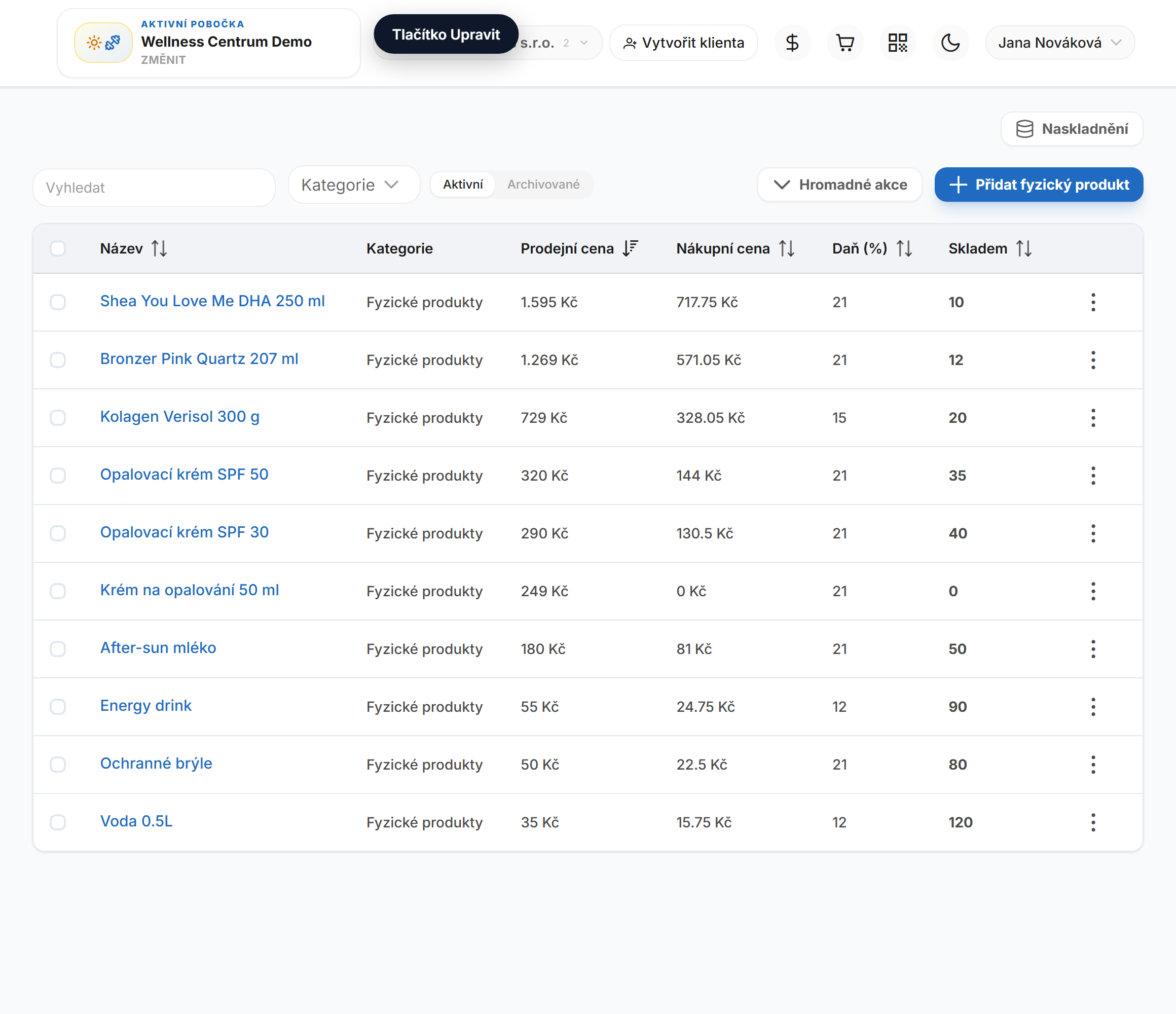The image size is (1176, 1014).
Task: Click sort arrows next to Název
Action: tap(160, 248)
